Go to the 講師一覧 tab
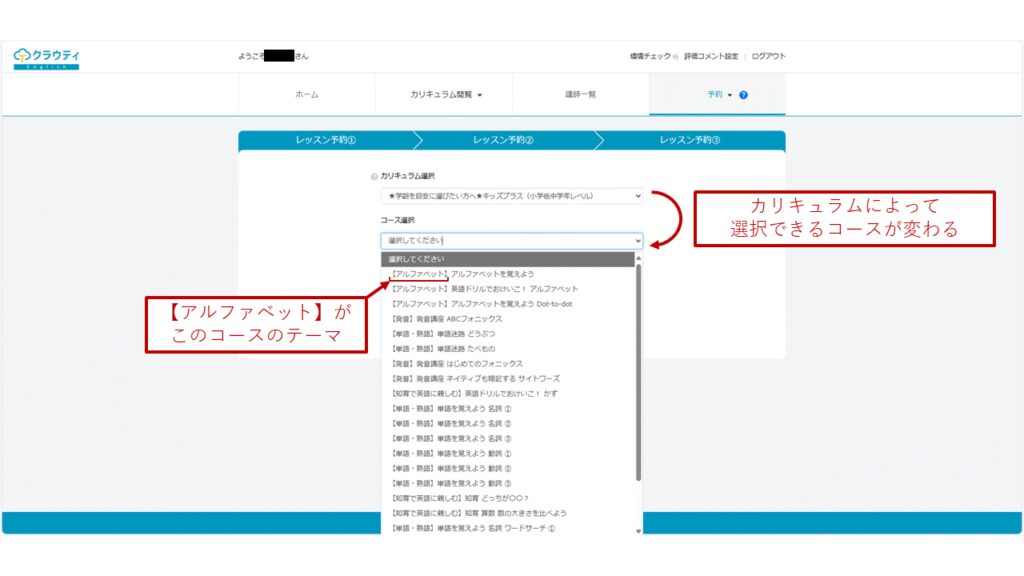The image size is (1024, 576). pyautogui.click(x=580, y=95)
